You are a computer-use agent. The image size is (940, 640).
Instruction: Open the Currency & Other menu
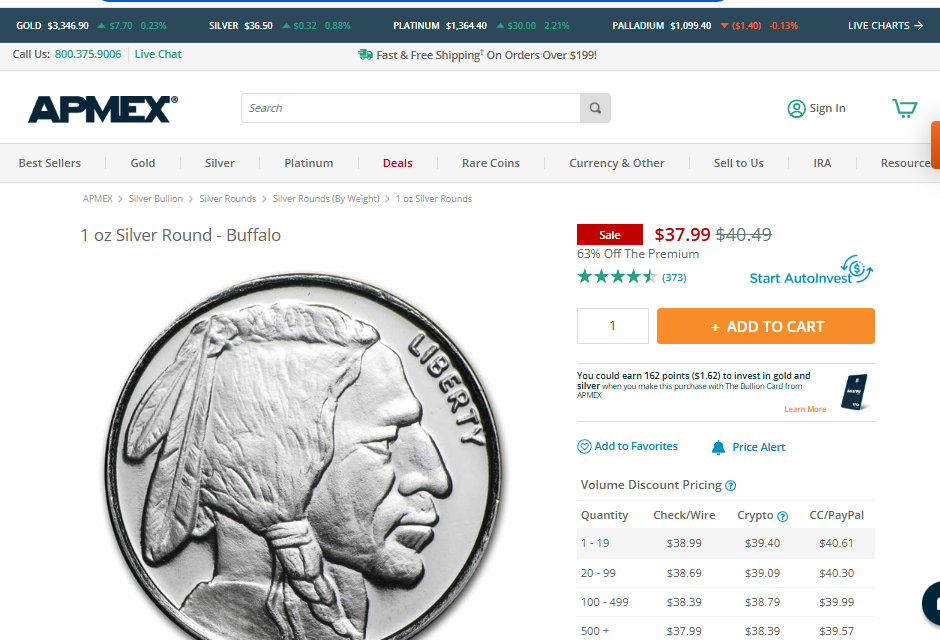pos(616,163)
